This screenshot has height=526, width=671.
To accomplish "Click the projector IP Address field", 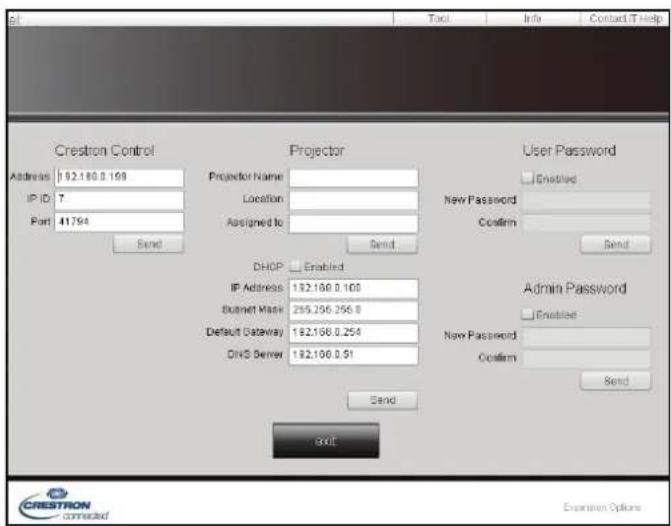I will point(353,288).
